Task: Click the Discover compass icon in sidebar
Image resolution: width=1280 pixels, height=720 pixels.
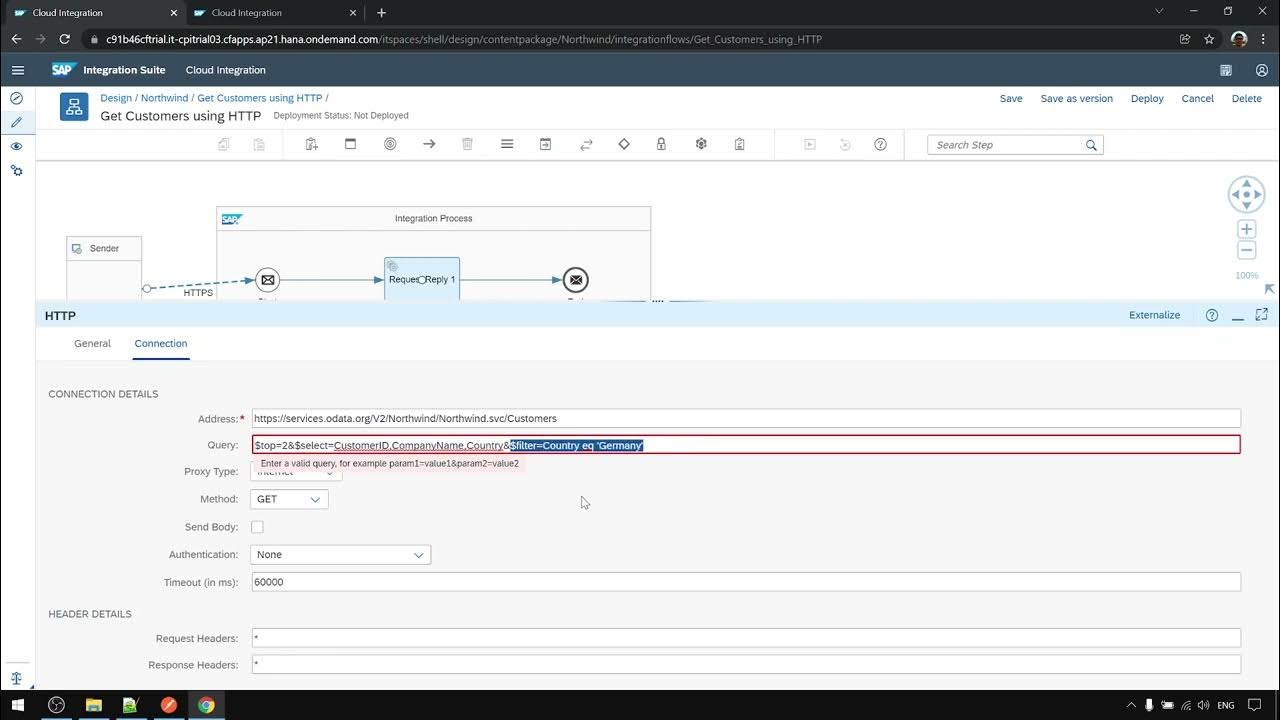Action: [16, 98]
